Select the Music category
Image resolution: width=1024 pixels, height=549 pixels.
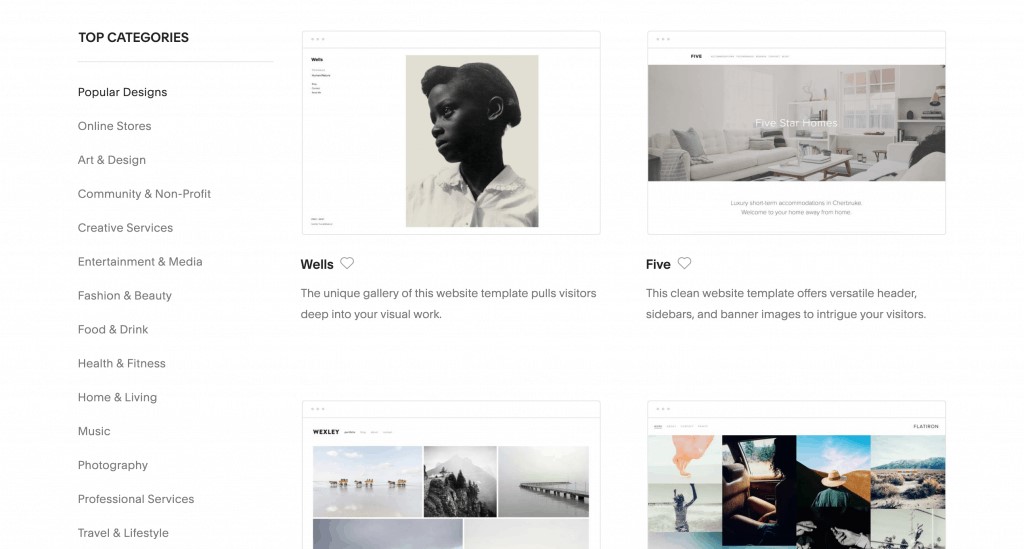94,431
